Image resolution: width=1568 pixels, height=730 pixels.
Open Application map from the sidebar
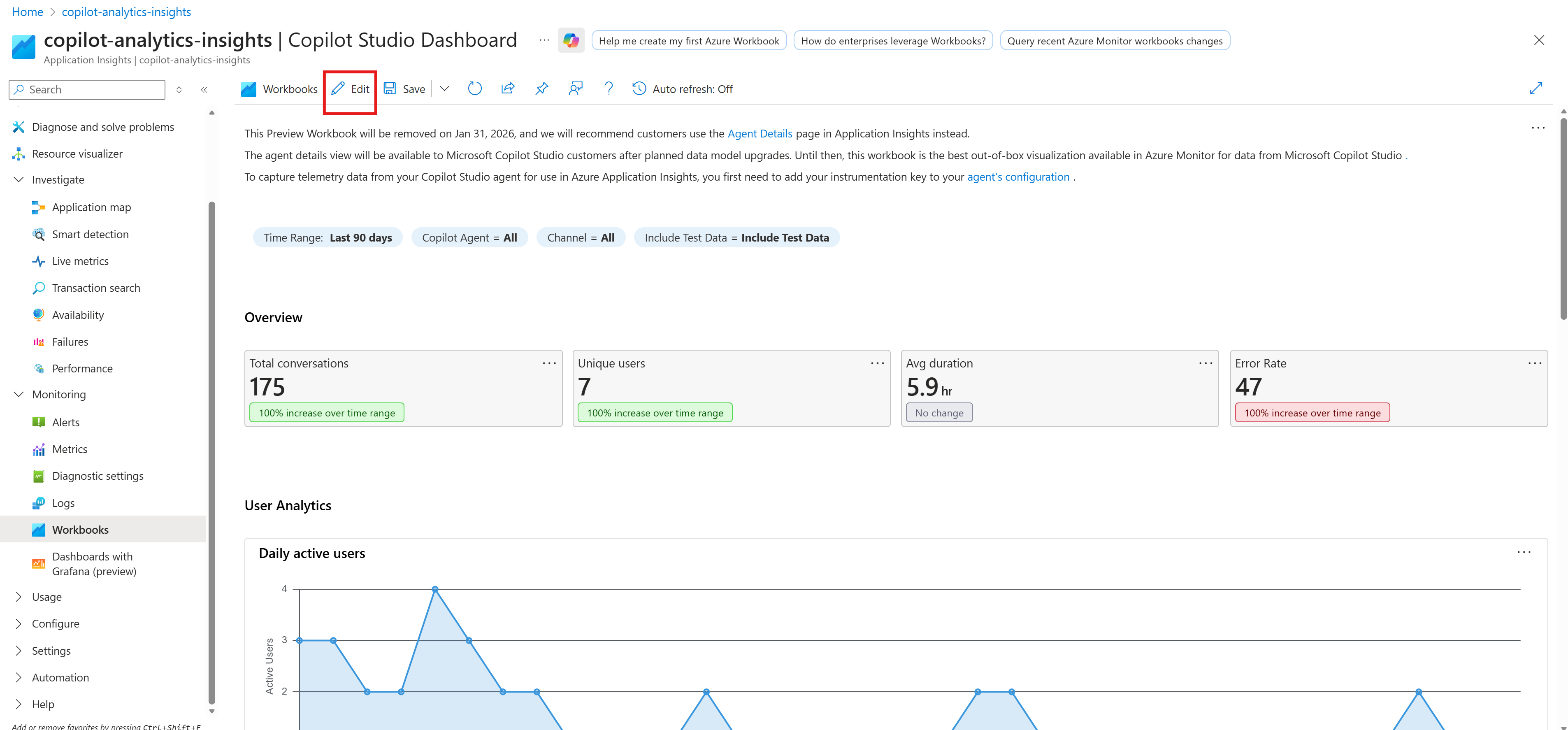[x=91, y=207]
